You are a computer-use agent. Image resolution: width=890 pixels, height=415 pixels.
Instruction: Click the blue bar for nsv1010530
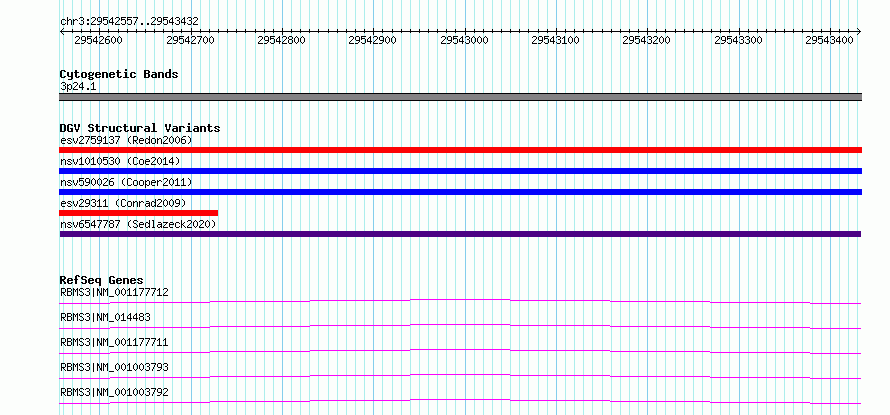tap(460, 171)
